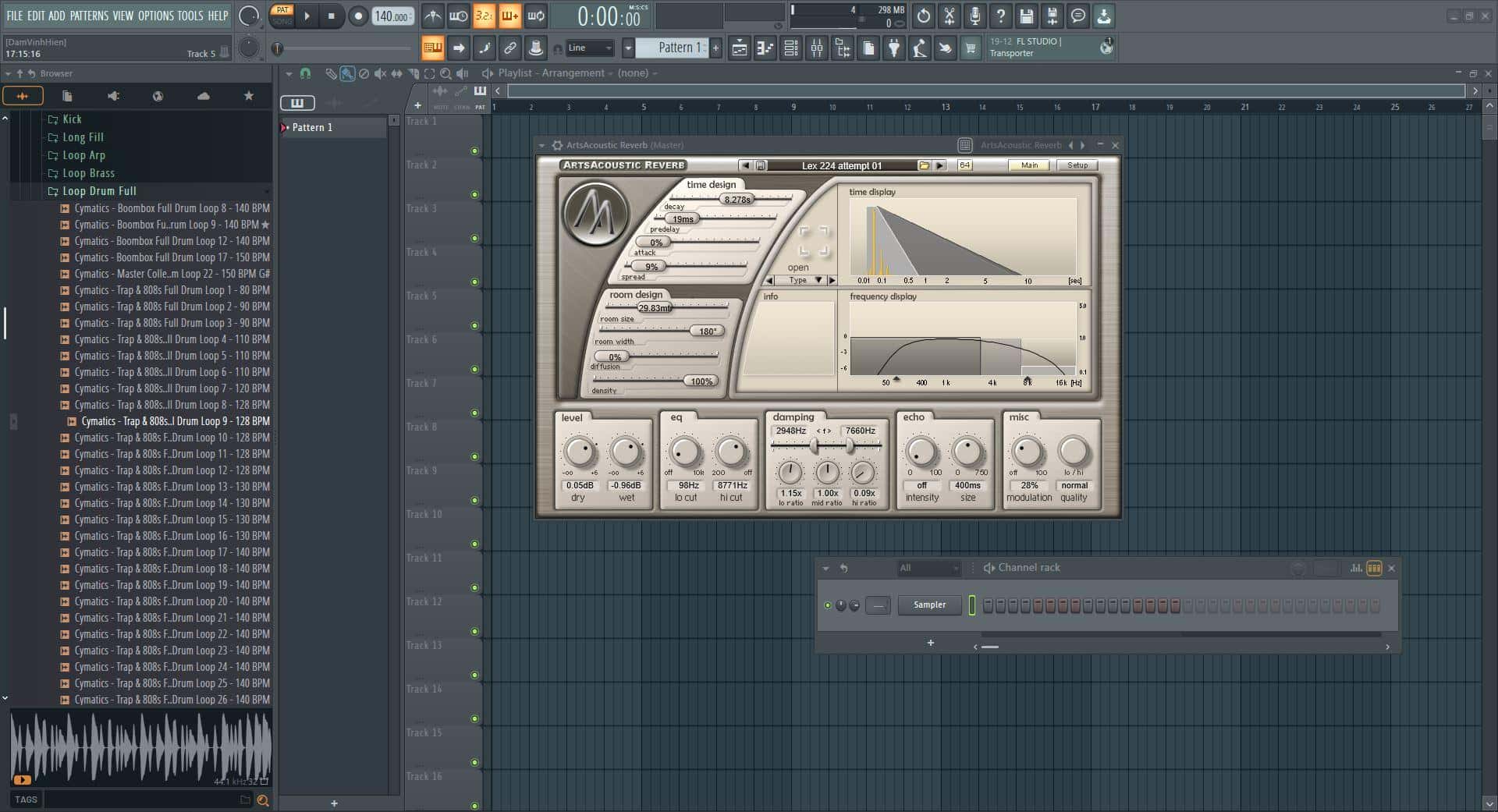The height and width of the screenshot is (812, 1498).
Task: Click the scissors one-click audio recording icon
Action: point(949,16)
